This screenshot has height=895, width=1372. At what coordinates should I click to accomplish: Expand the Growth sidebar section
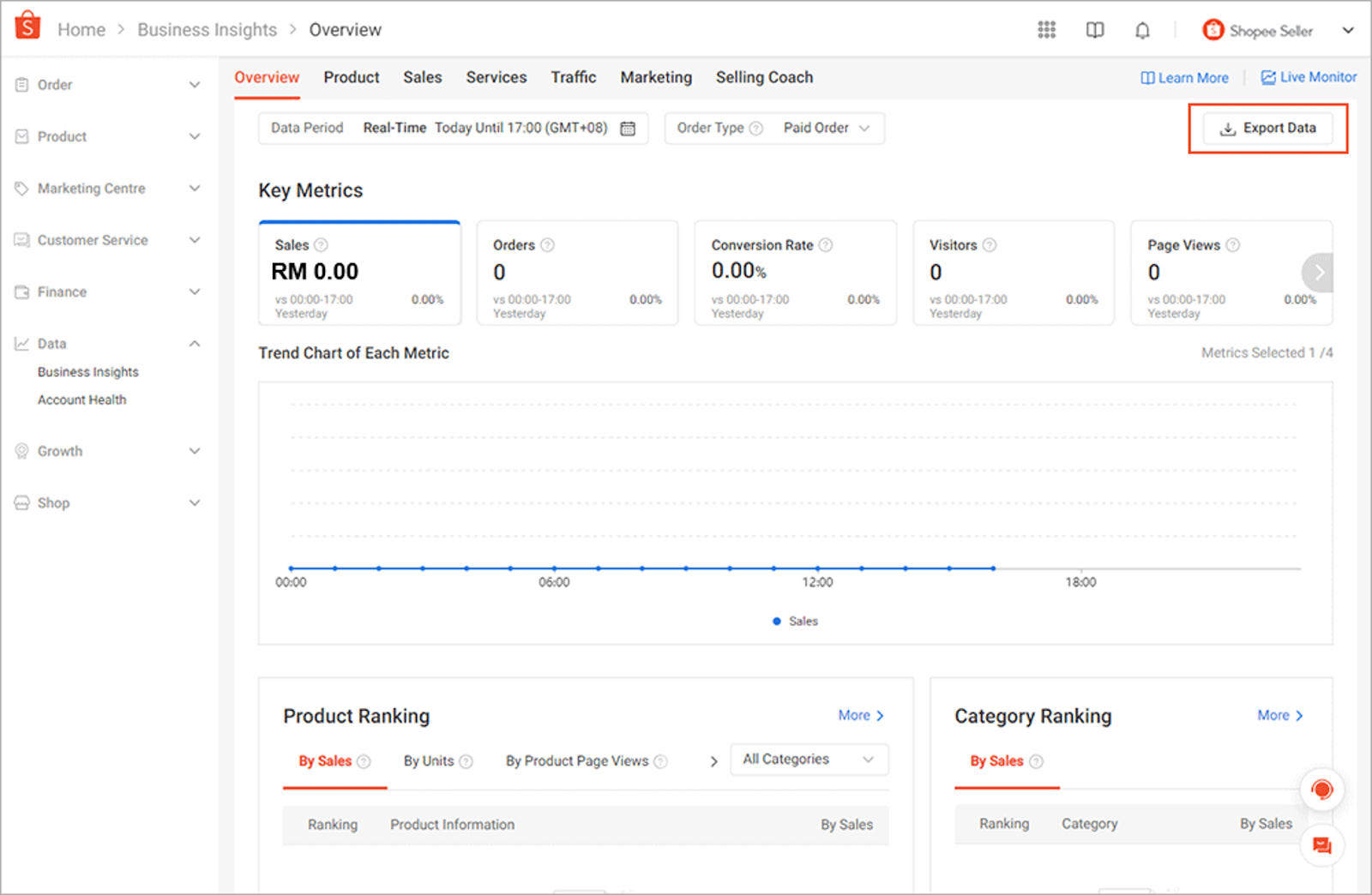(x=195, y=452)
